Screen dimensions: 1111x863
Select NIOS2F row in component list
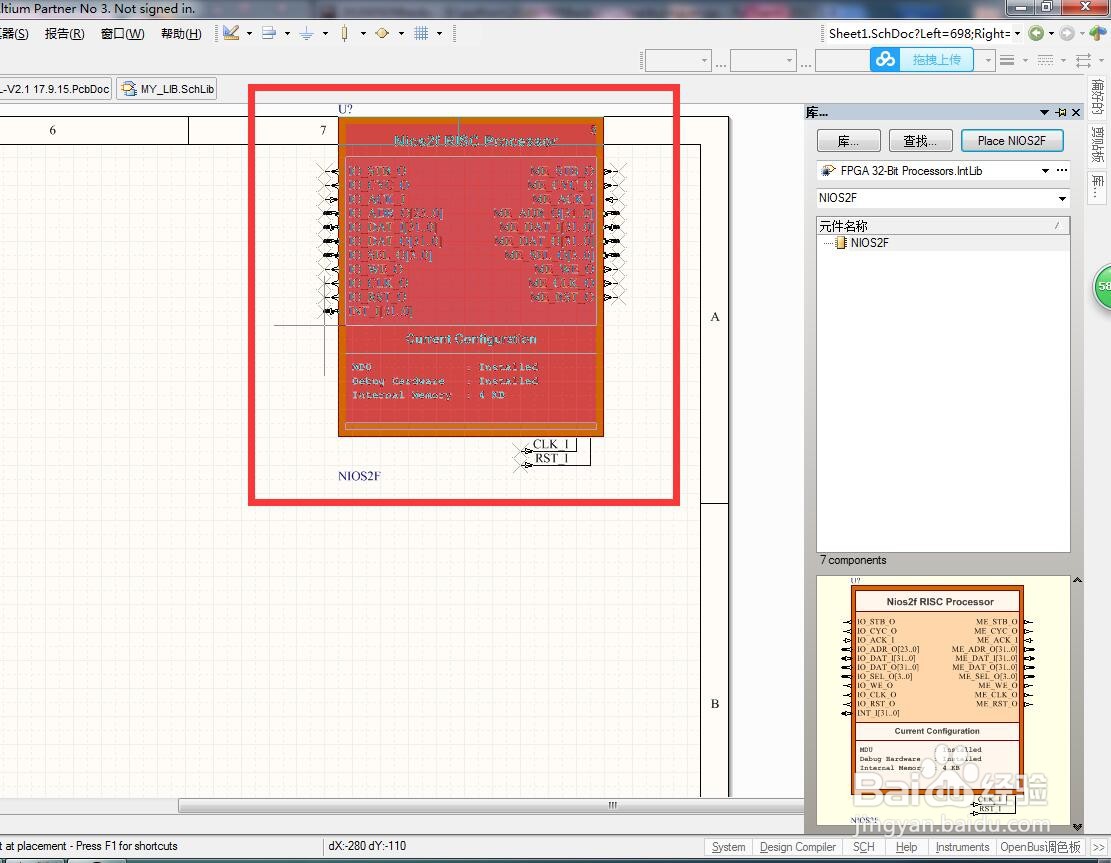(x=943, y=243)
